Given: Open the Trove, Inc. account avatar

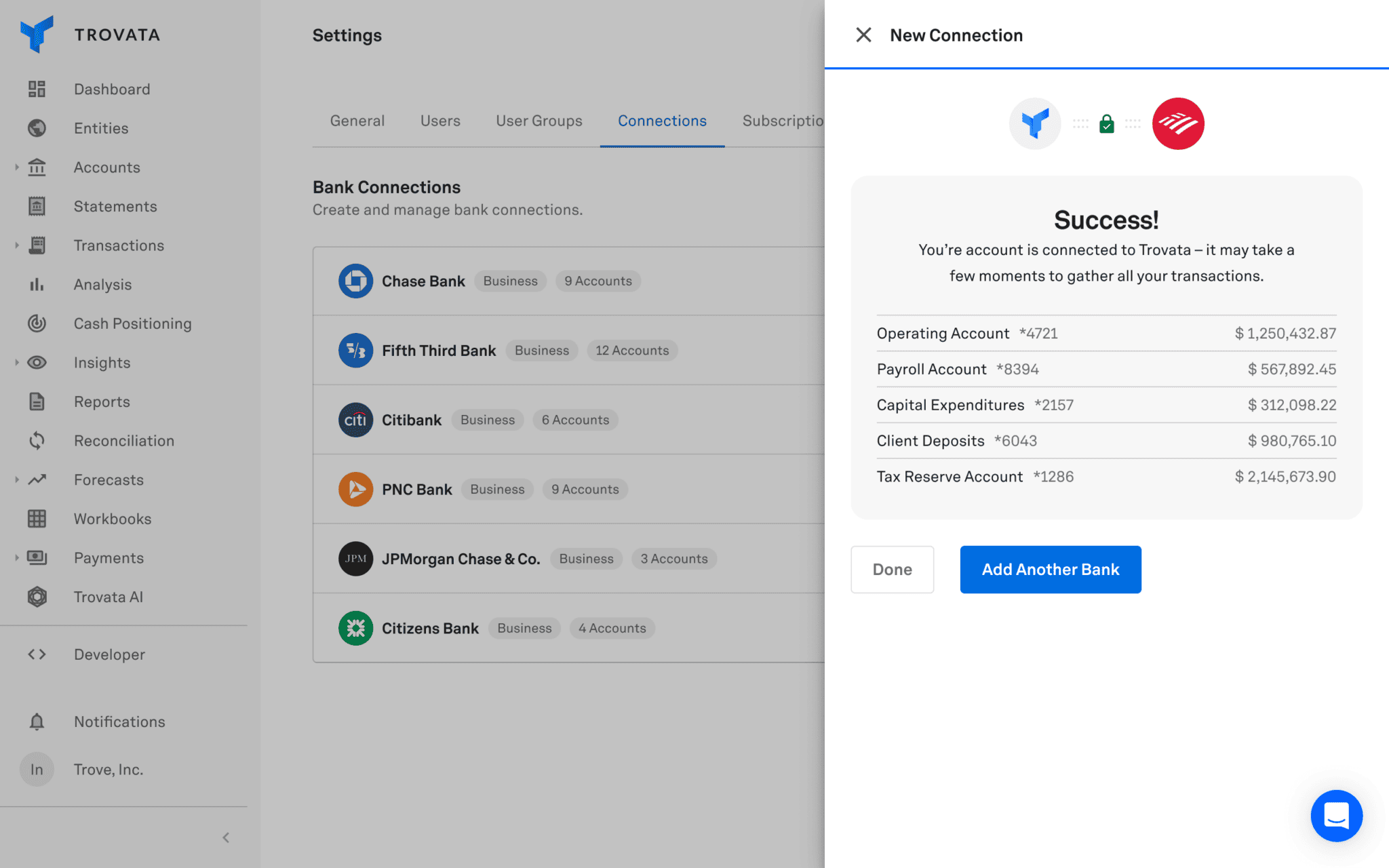Looking at the screenshot, I should click(37, 770).
